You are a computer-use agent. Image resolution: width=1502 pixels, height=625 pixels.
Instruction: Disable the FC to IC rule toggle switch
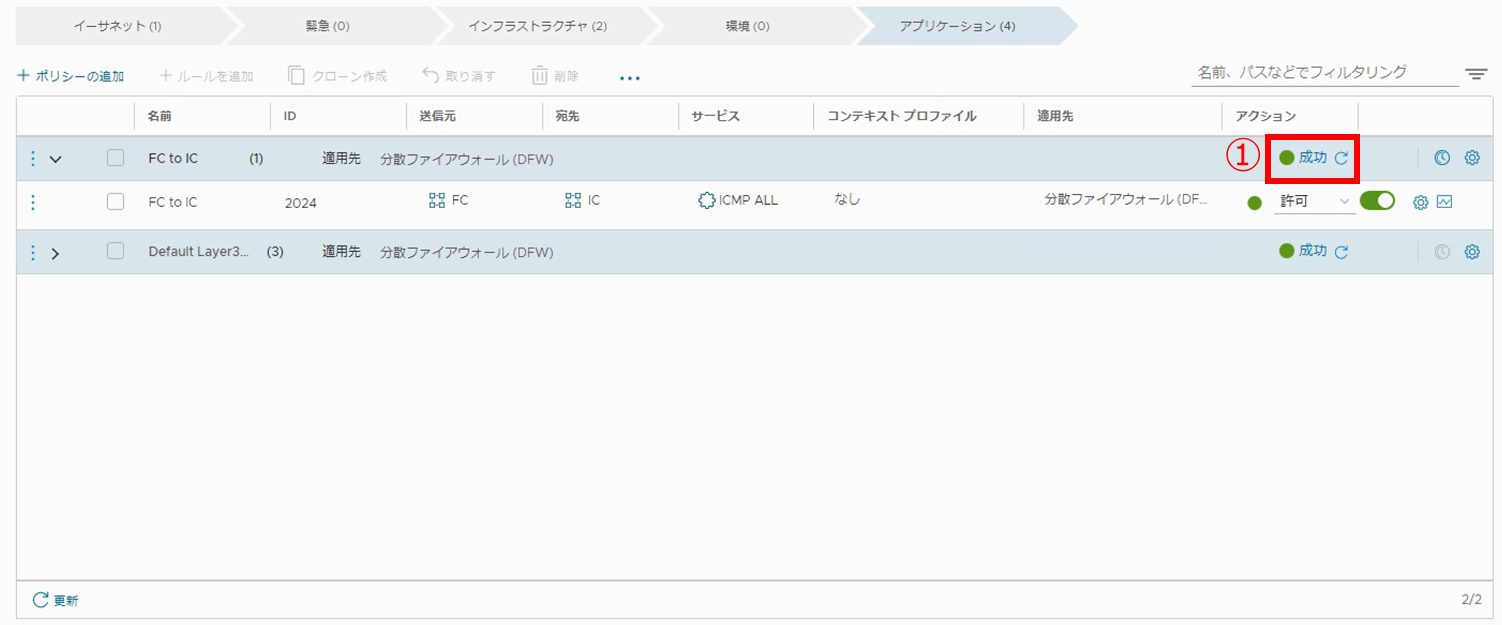[x=1377, y=201]
